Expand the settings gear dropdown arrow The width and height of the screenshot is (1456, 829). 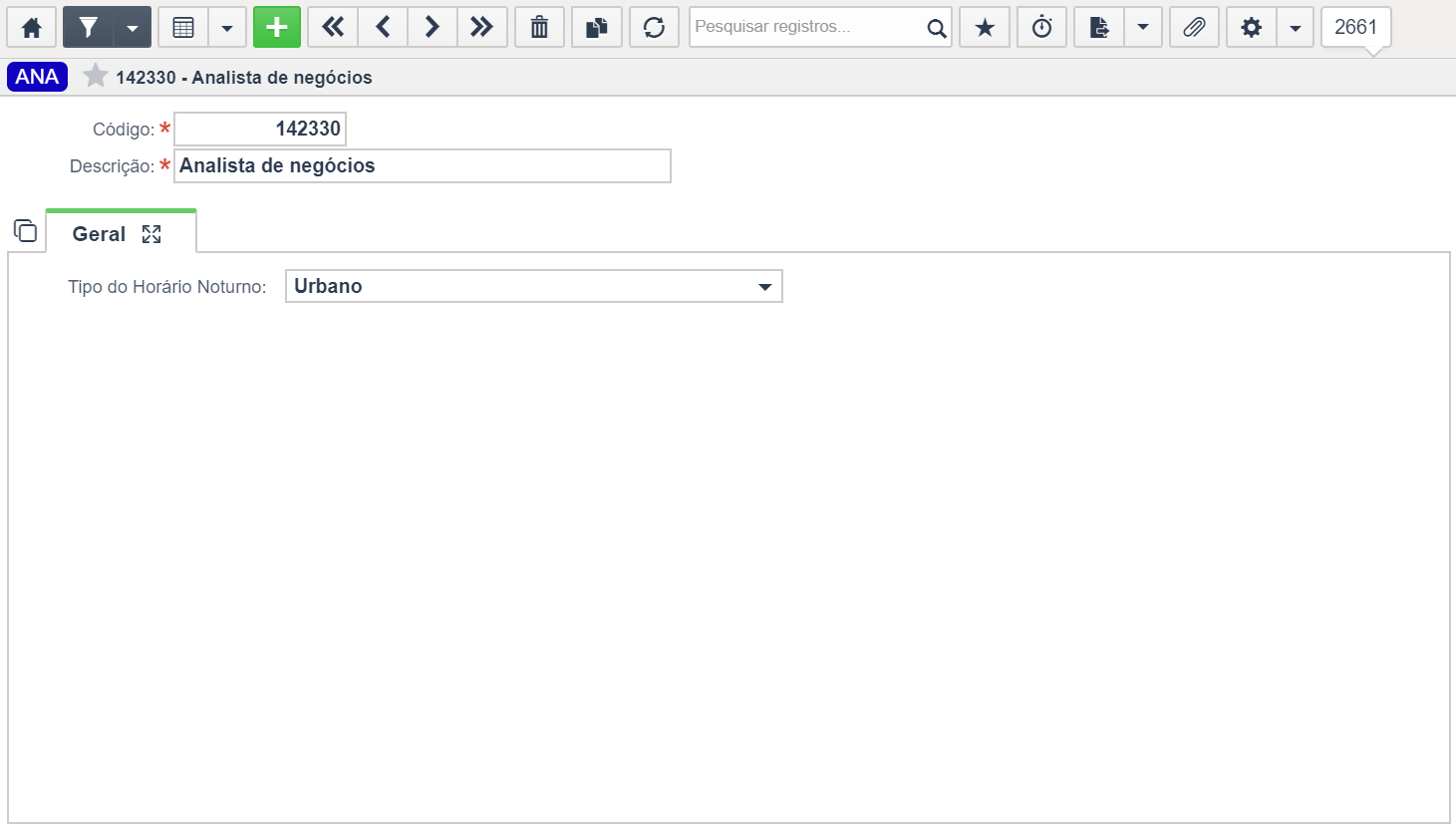point(1296,28)
